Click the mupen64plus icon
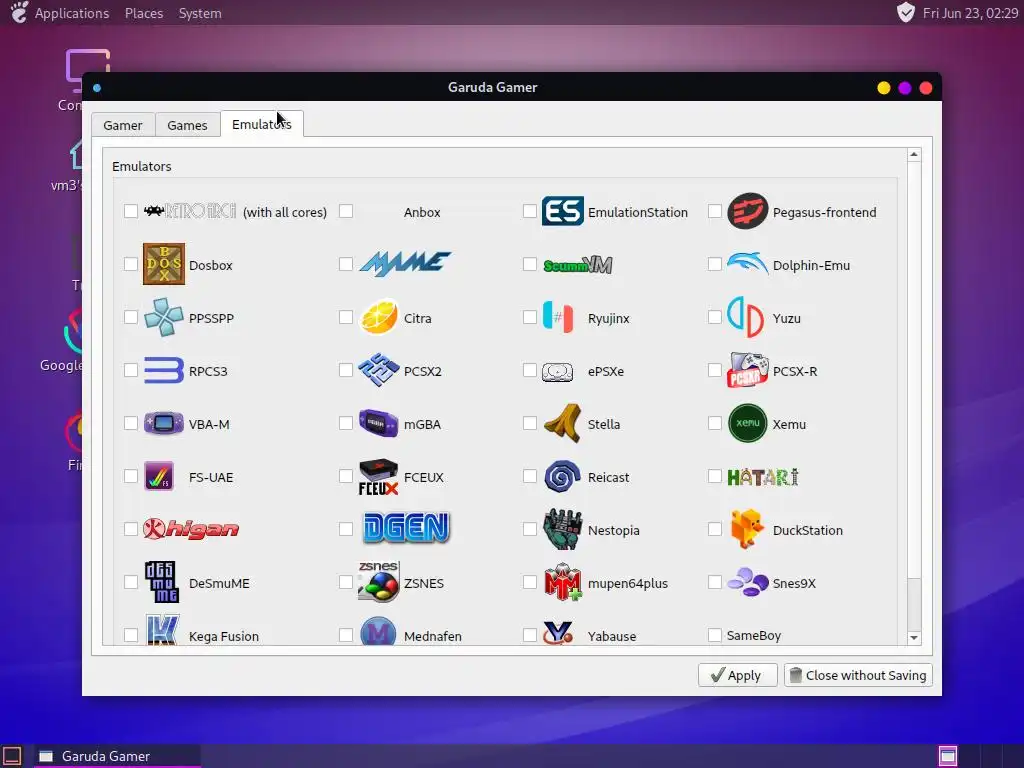The image size is (1024, 768). point(562,582)
